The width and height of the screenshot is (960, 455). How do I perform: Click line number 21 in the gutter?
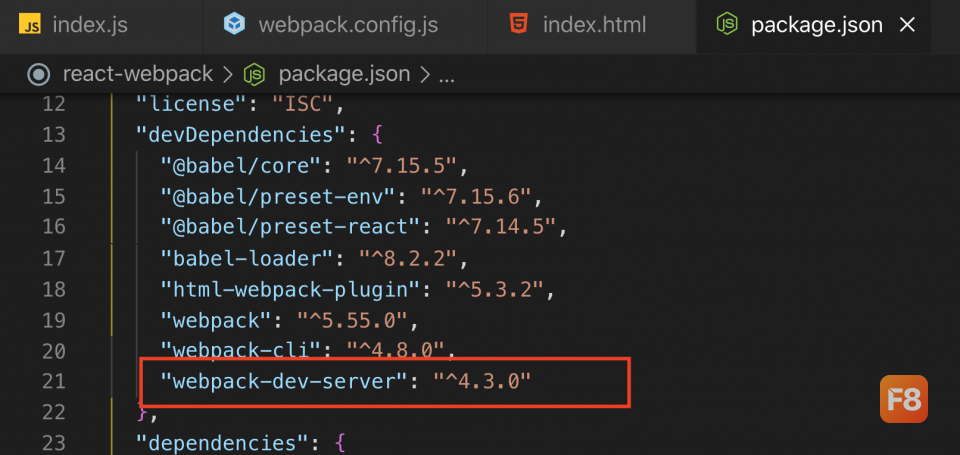[x=54, y=382]
